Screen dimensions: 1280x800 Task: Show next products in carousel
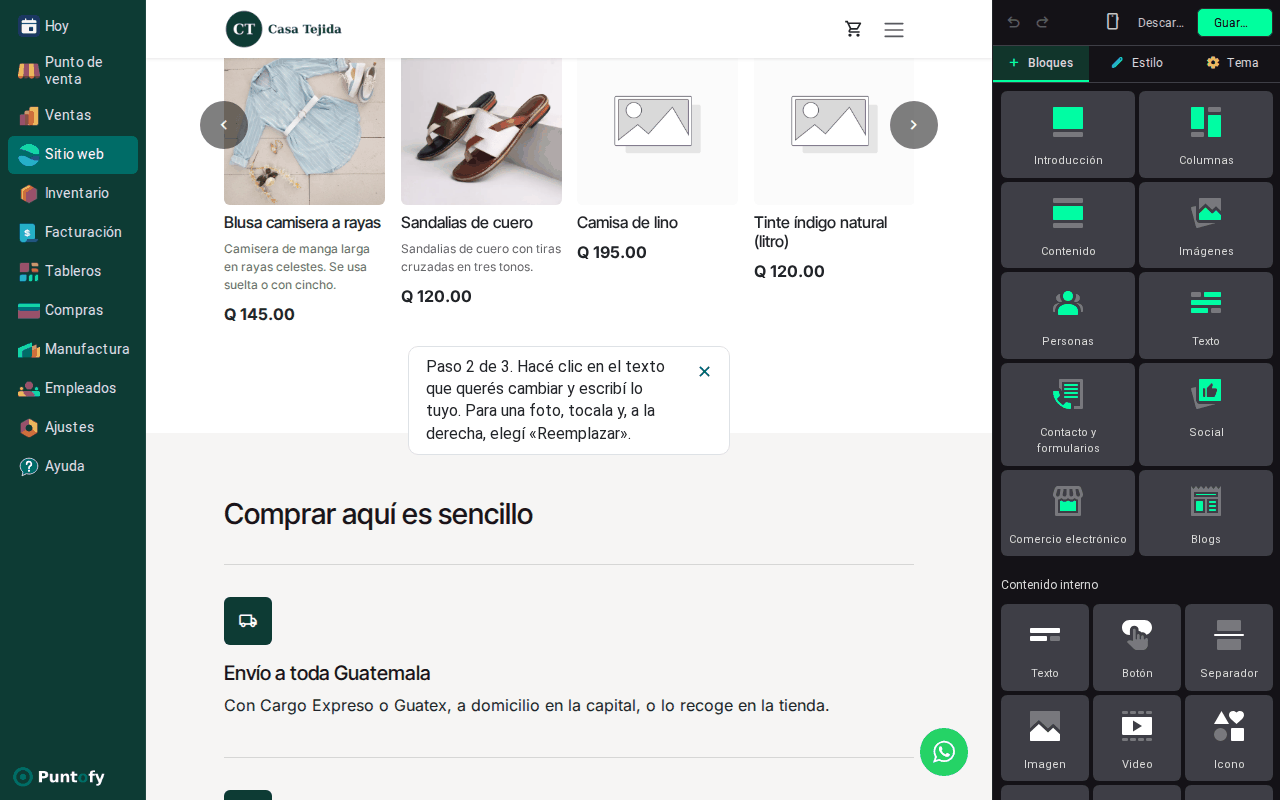click(914, 125)
